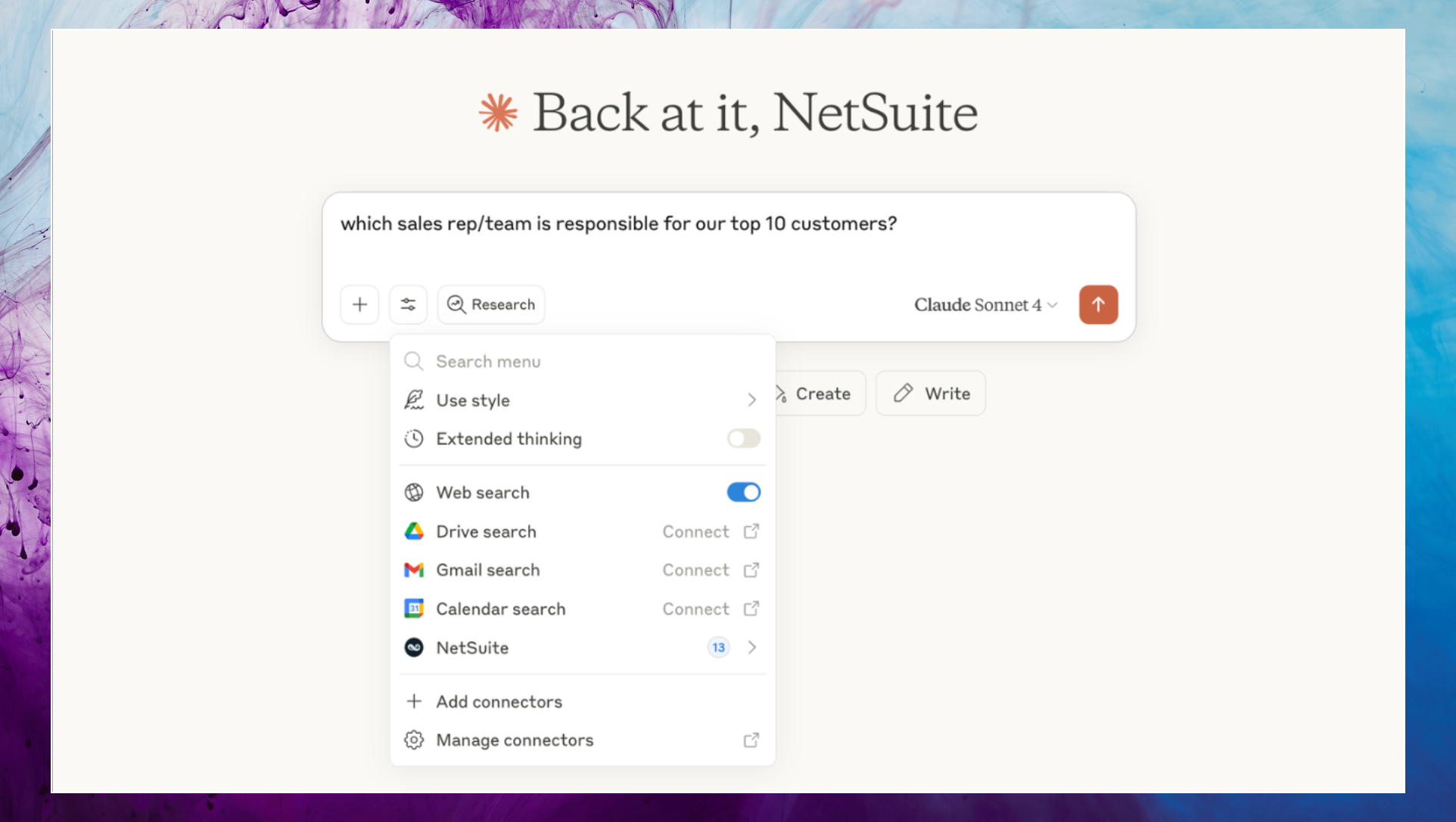This screenshot has width=1456, height=822.
Task: Click the Extended thinking clock icon
Action: [x=413, y=438]
